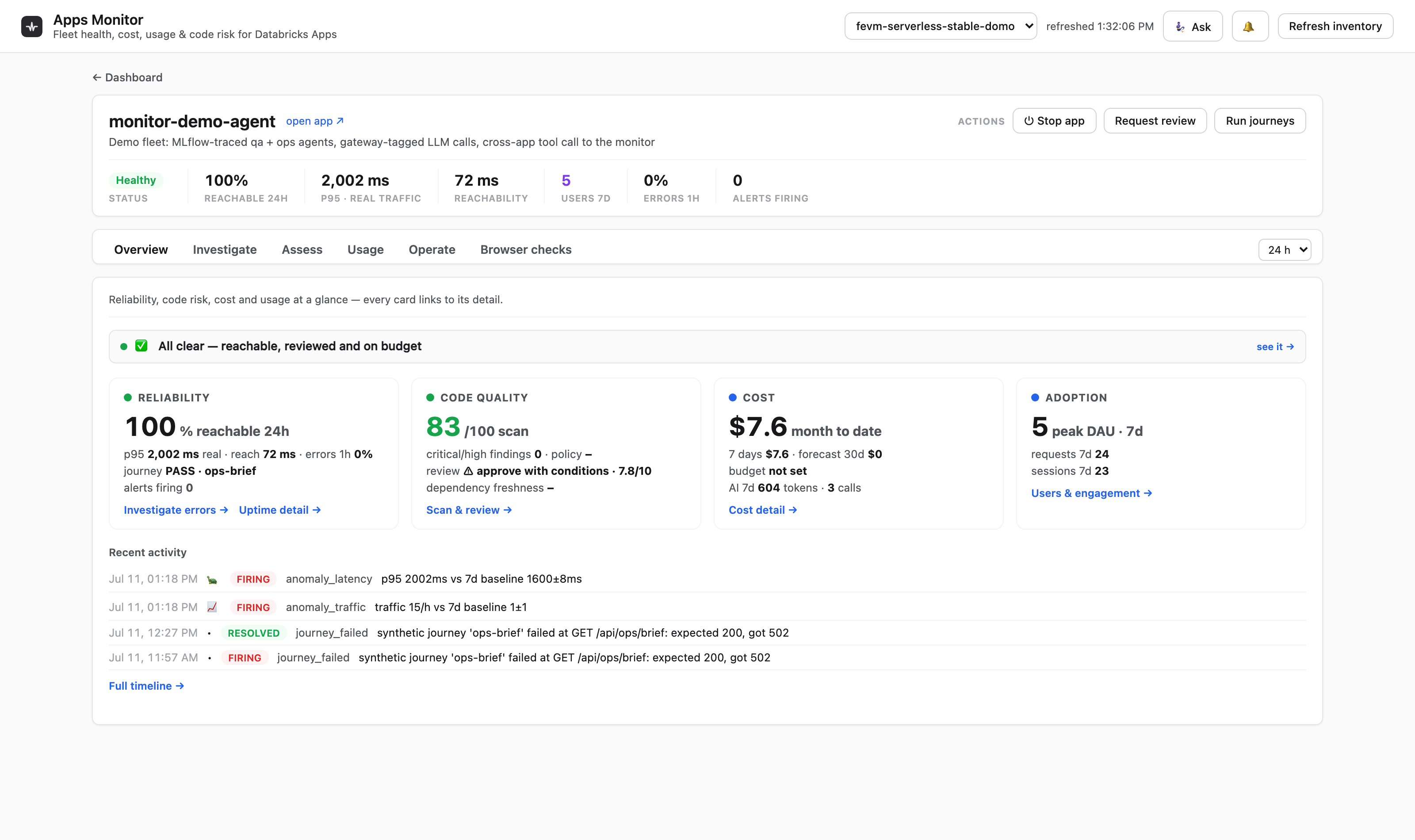This screenshot has width=1415, height=840.
Task: Click the RESOLVED badge on journey_failed row
Action: pos(253,634)
